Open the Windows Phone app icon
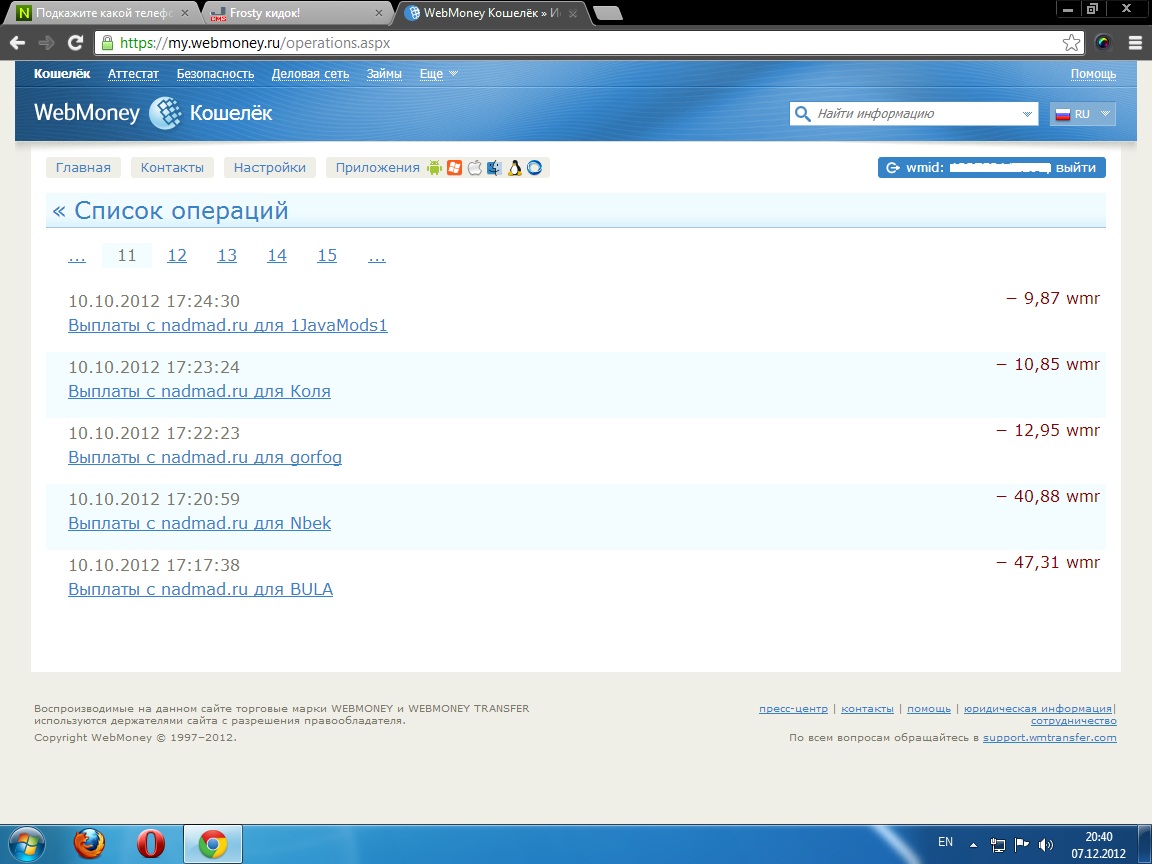The height and width of the screenshot is (864, 1152). tap(454, 168)
